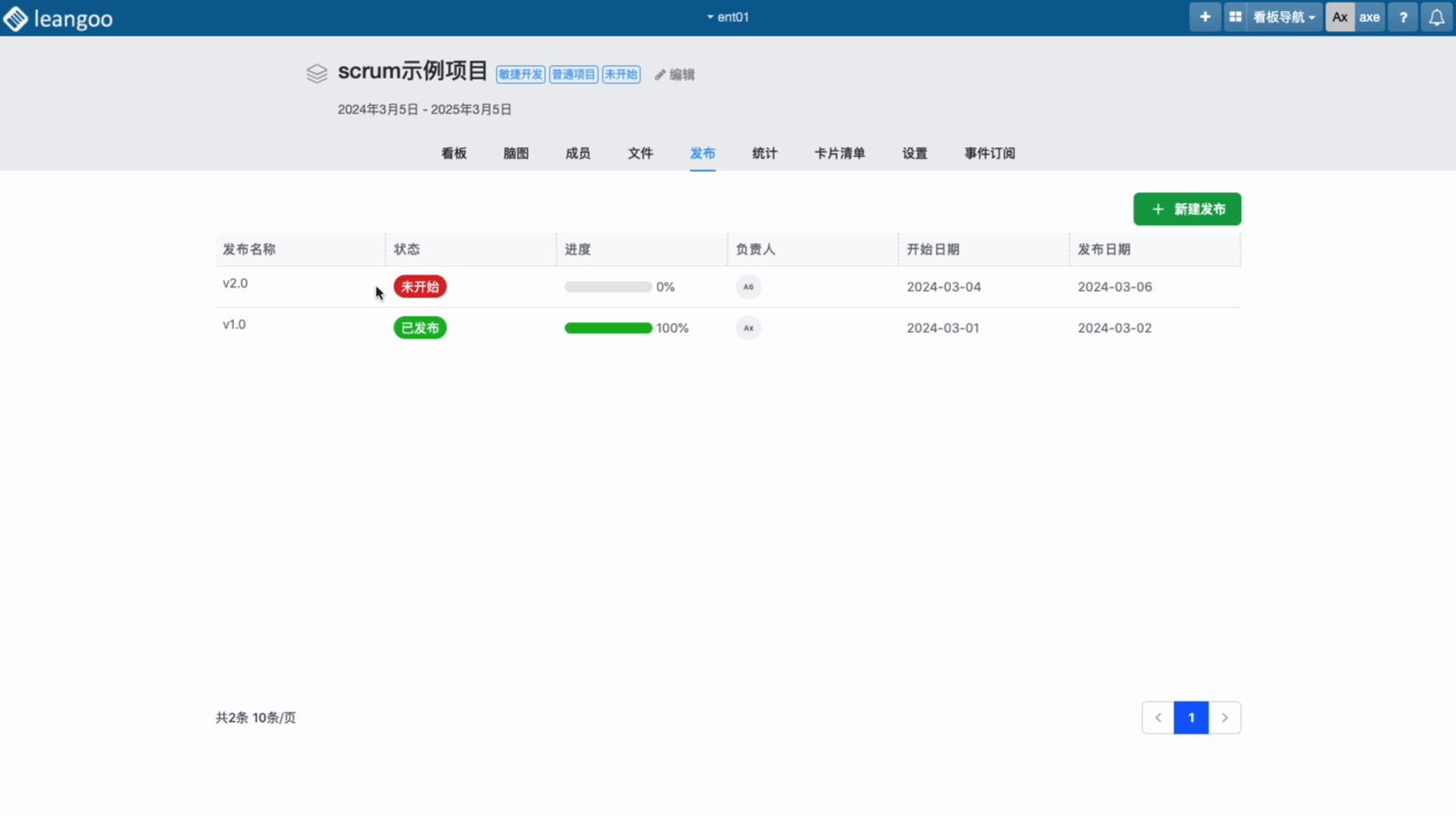Open the 看板导航 dropdown menu
Screen dimensions: 1456x816
tap(1283, 17)
